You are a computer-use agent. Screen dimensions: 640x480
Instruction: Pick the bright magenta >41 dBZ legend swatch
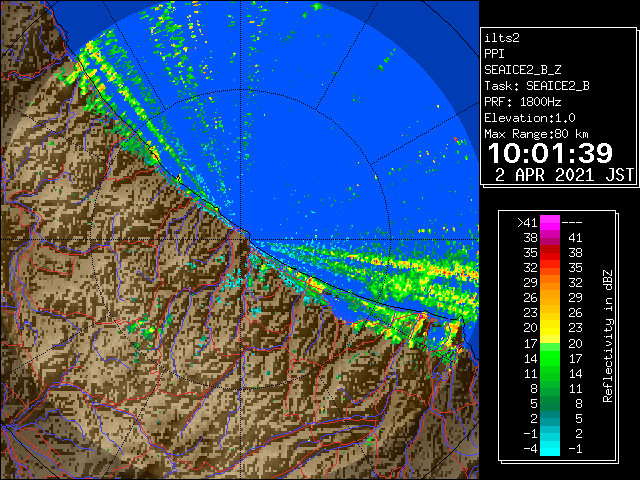[550, 223]
